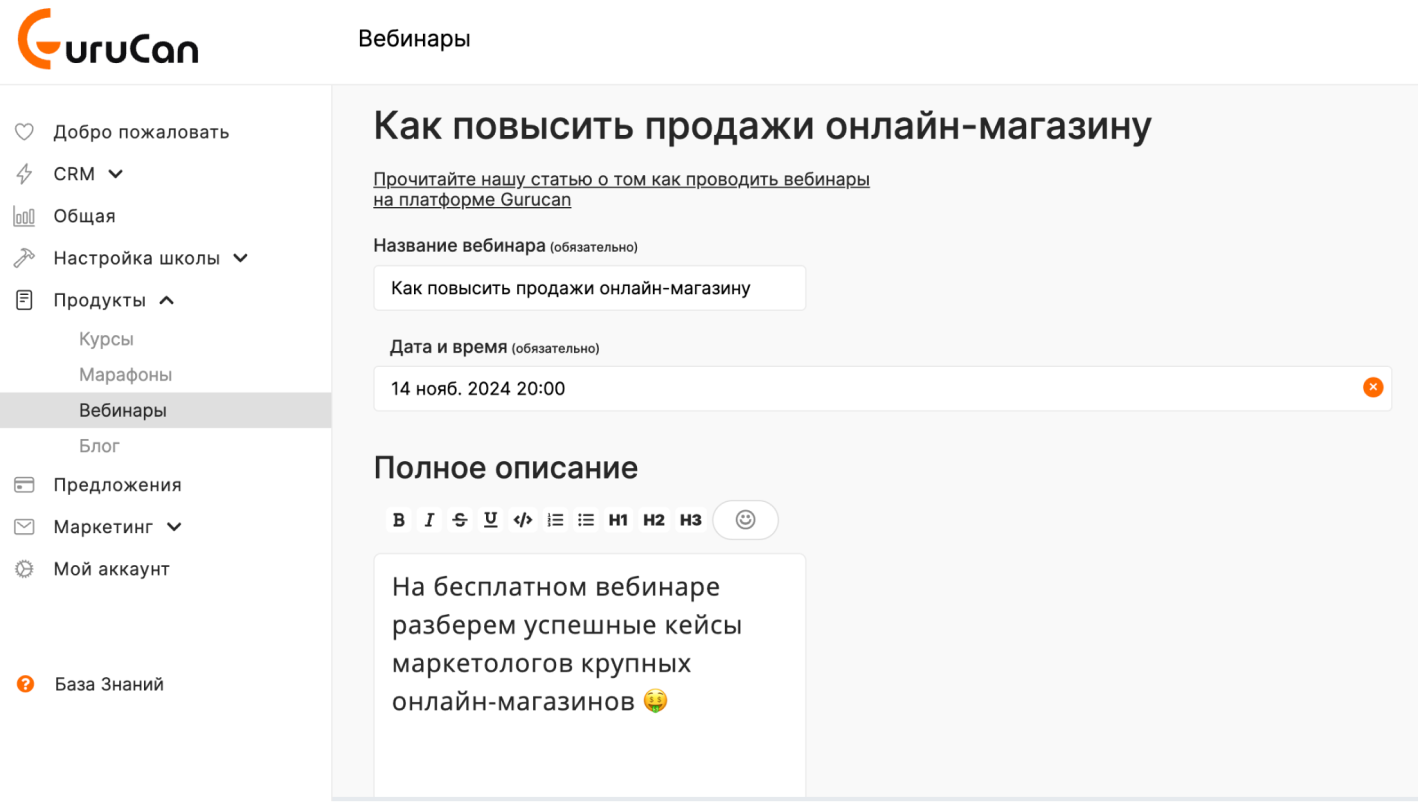Click the GuruCan logo

pos(108,40)
